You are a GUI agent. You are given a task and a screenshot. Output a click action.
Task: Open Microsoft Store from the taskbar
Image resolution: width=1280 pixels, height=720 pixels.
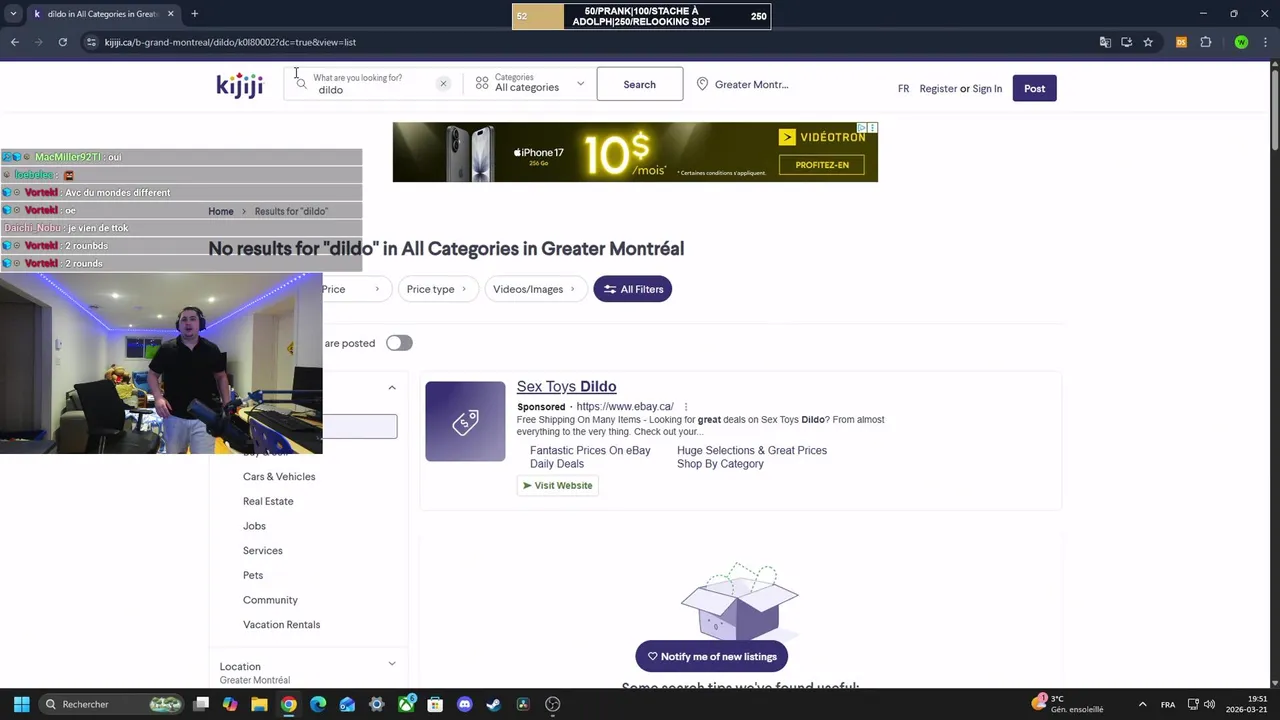[x=435, y=704]
